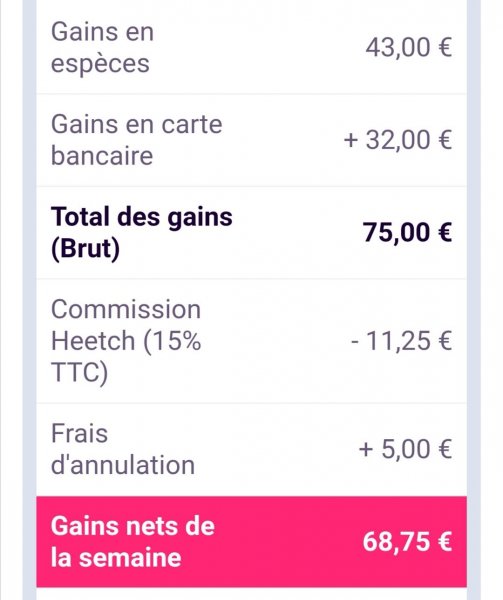Open the Total des gains (Brut) row

click(251, 233)
